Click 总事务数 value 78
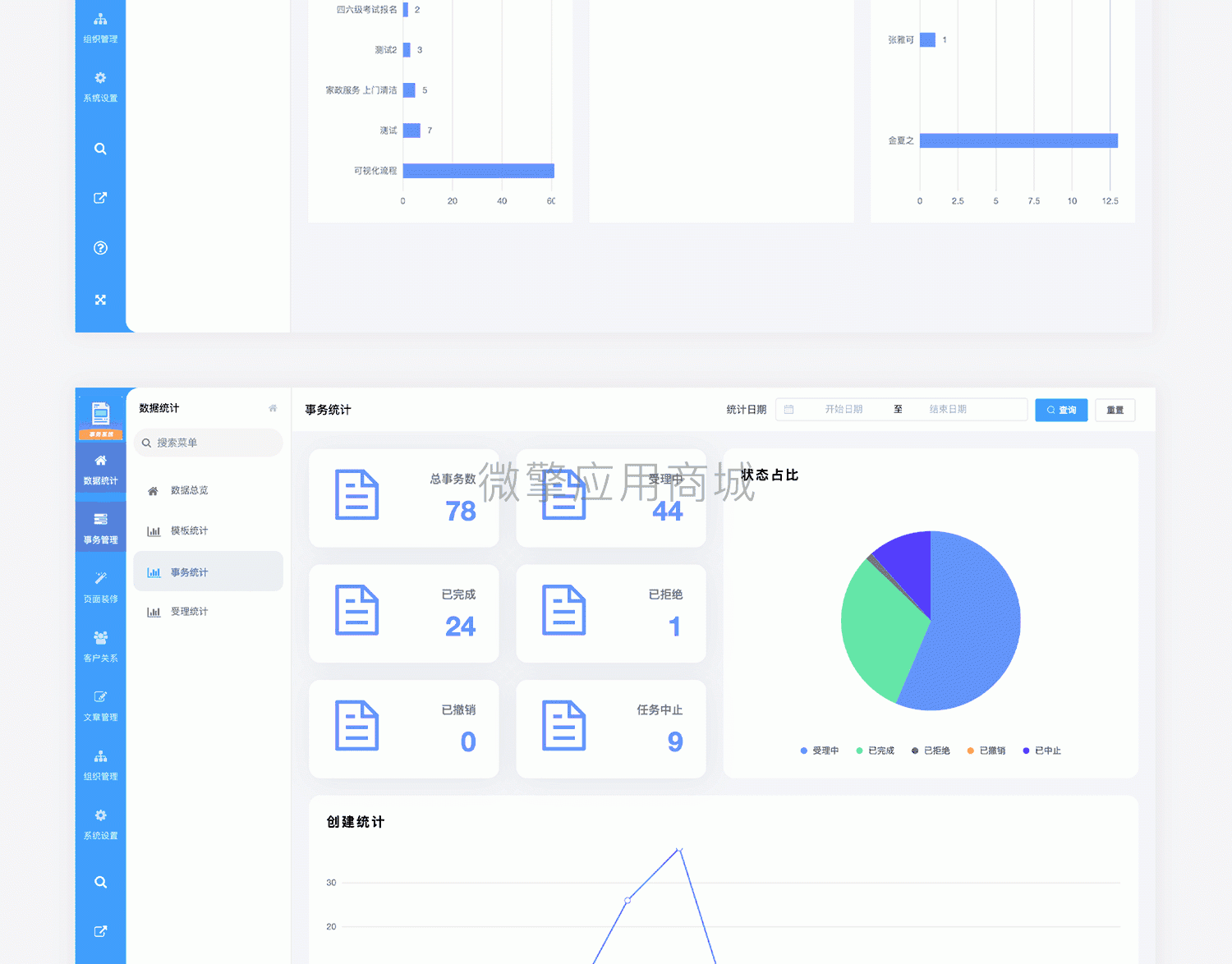The width and height of the screenshot is (1232, 964). point(461,511)
